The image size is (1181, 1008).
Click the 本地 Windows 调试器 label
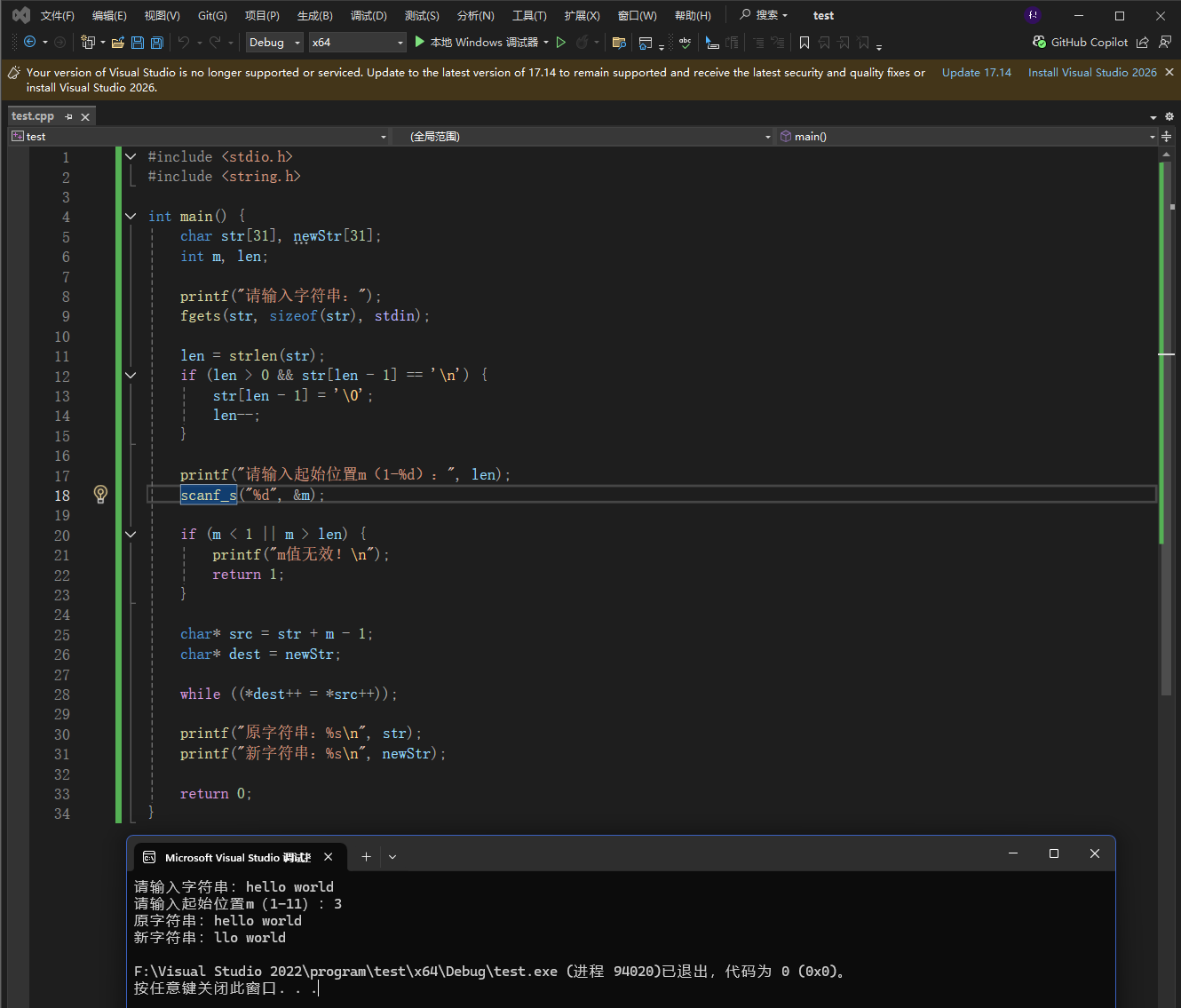click(484, 42)
